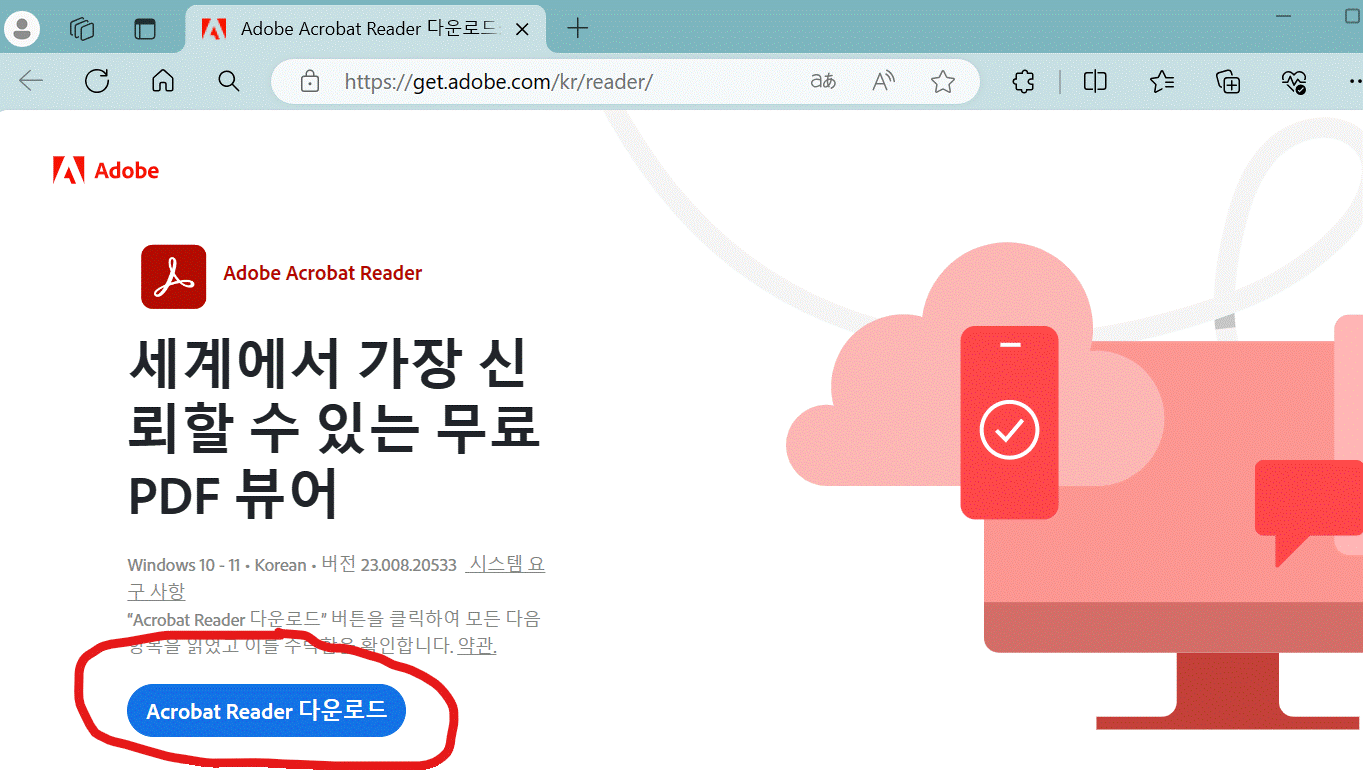The width and height of the screenshot is (1363, 771).
Task: Click the Adobe Acrobat Reader title text
Action: [x=322, y=273]
